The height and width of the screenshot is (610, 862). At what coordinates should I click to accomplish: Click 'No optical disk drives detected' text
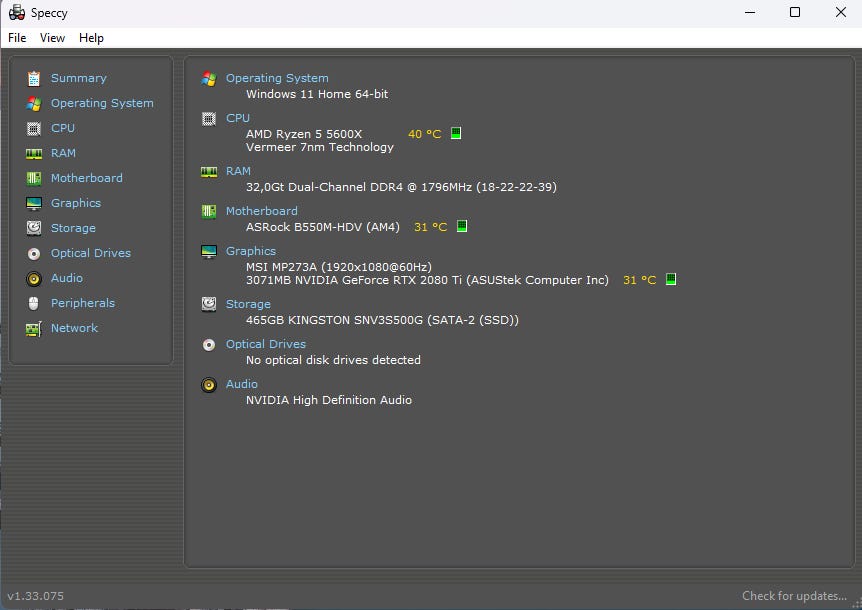pos(333,360)
